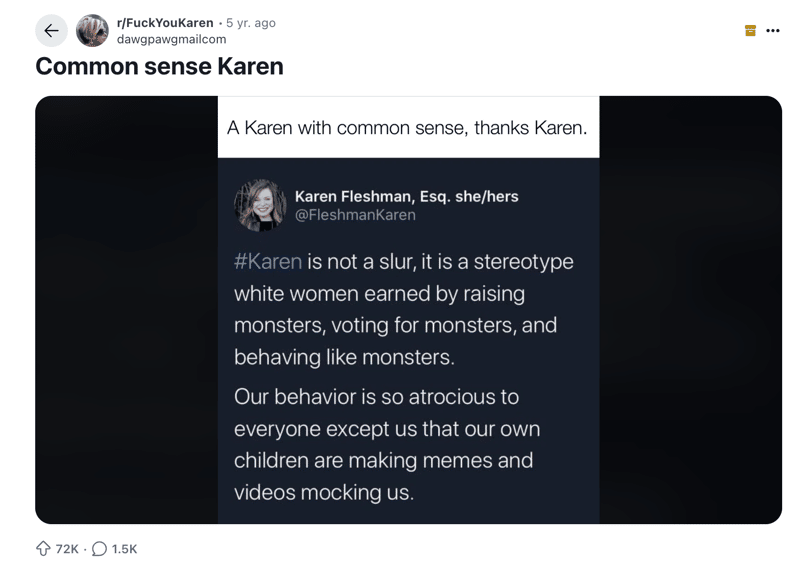Image resolution: width=800 pixels, height=567 pixels.
Task: Click the back arrow button
Action: 51,31
